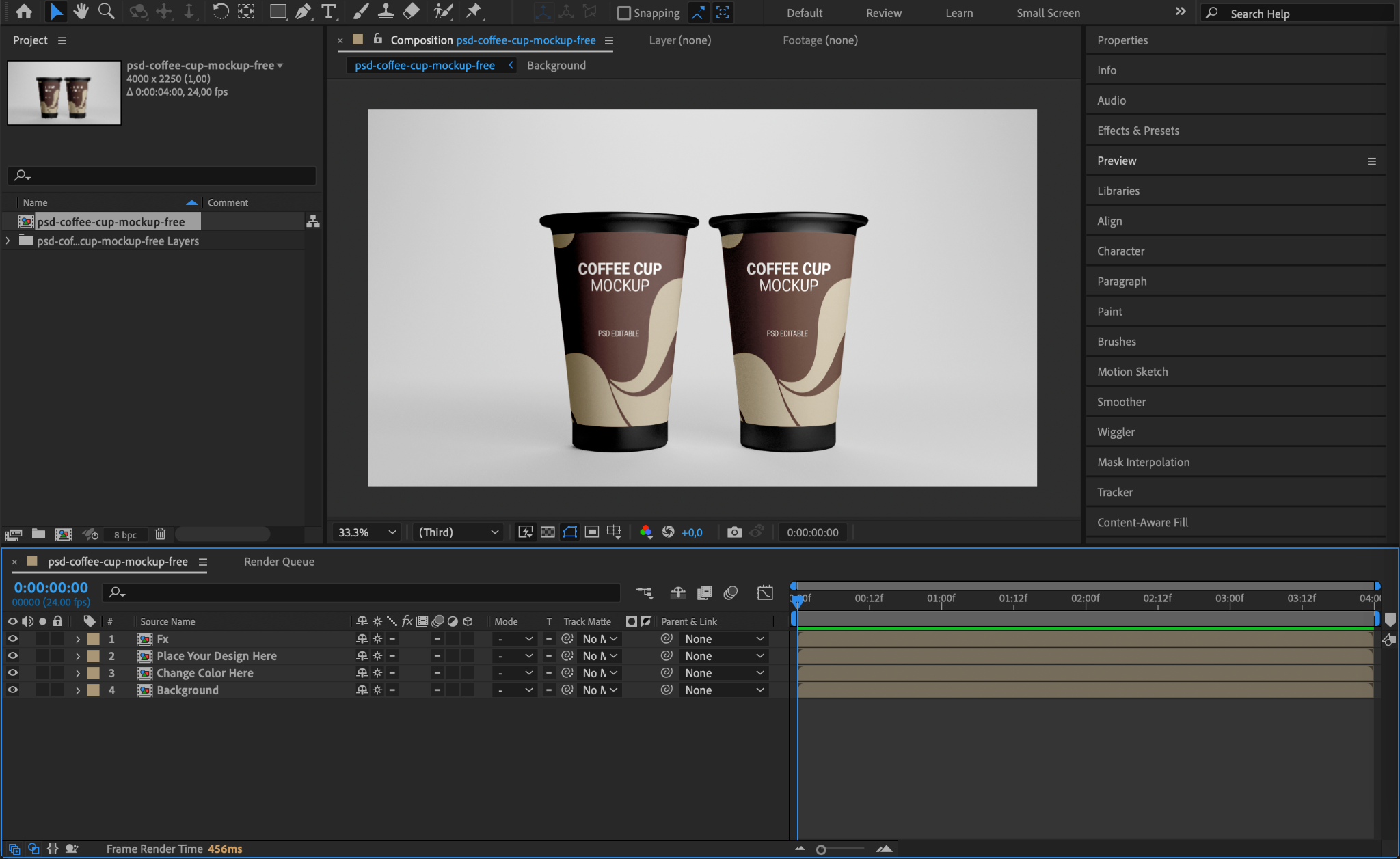The height and width of the screenshot is (859, 1400).
Task: Hide the Fx layer visibility
Action: coord(12,639)
